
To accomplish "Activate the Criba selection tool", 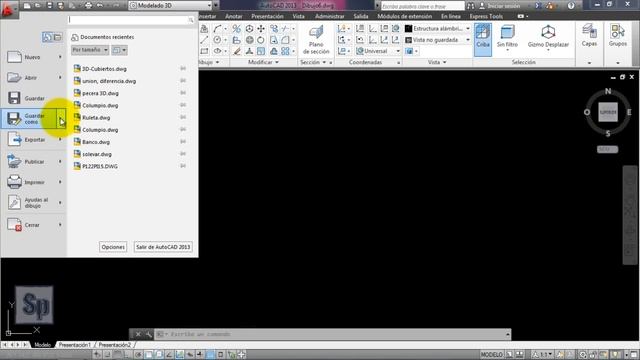I will coord(482,39).
